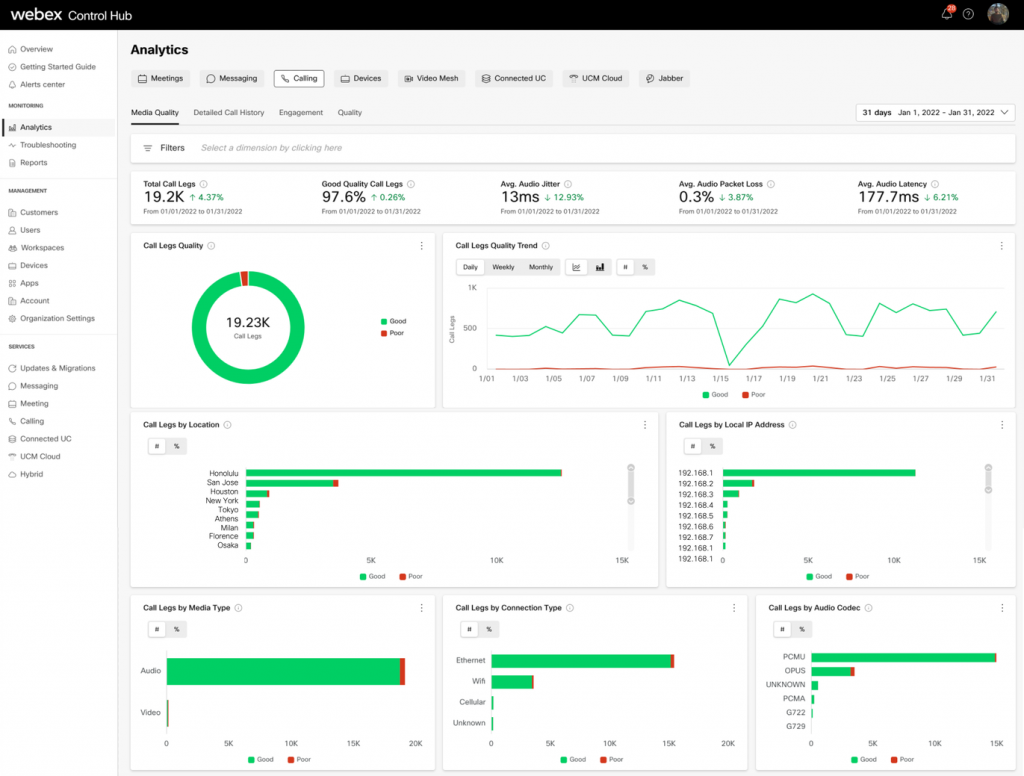This screenshot has height=776, width=1024.
Task: Switch to the Detailed Call History tab
Action: (x=227, y=112)
